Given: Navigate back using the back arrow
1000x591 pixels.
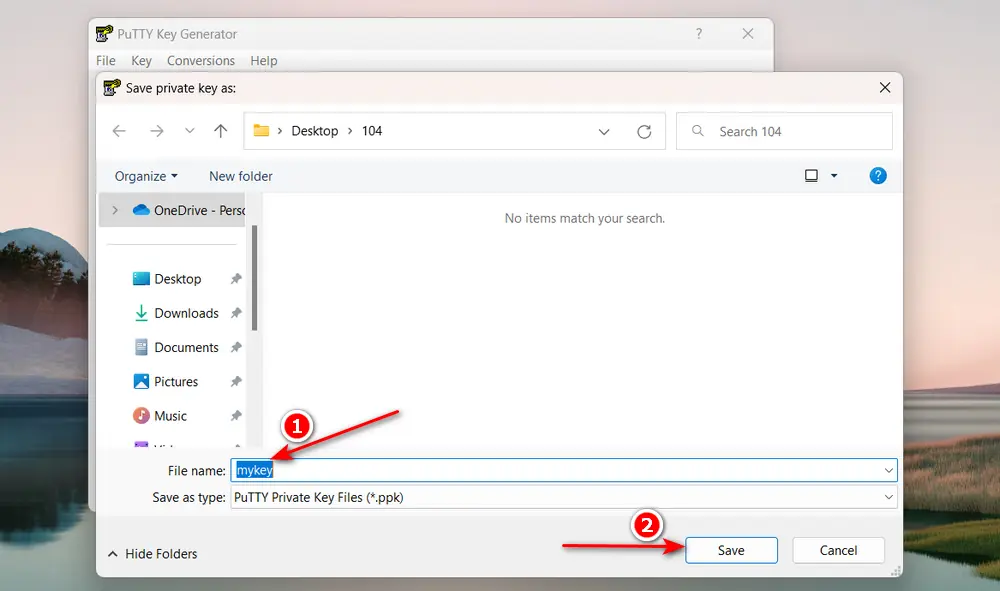Looking at the screenshot, I should [x=119, y=131].
